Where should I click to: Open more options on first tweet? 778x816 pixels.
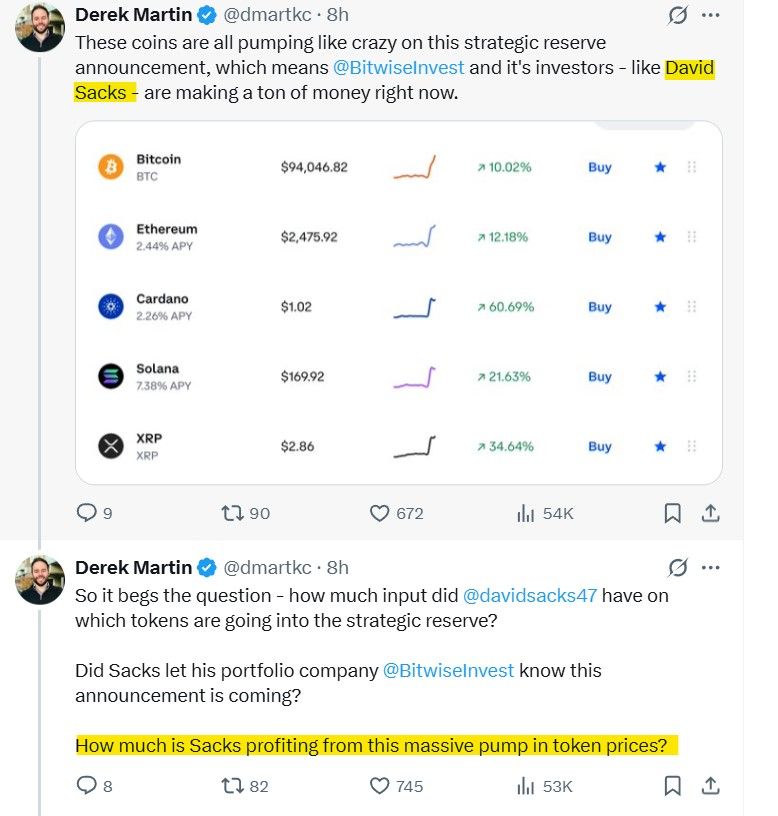710,16
